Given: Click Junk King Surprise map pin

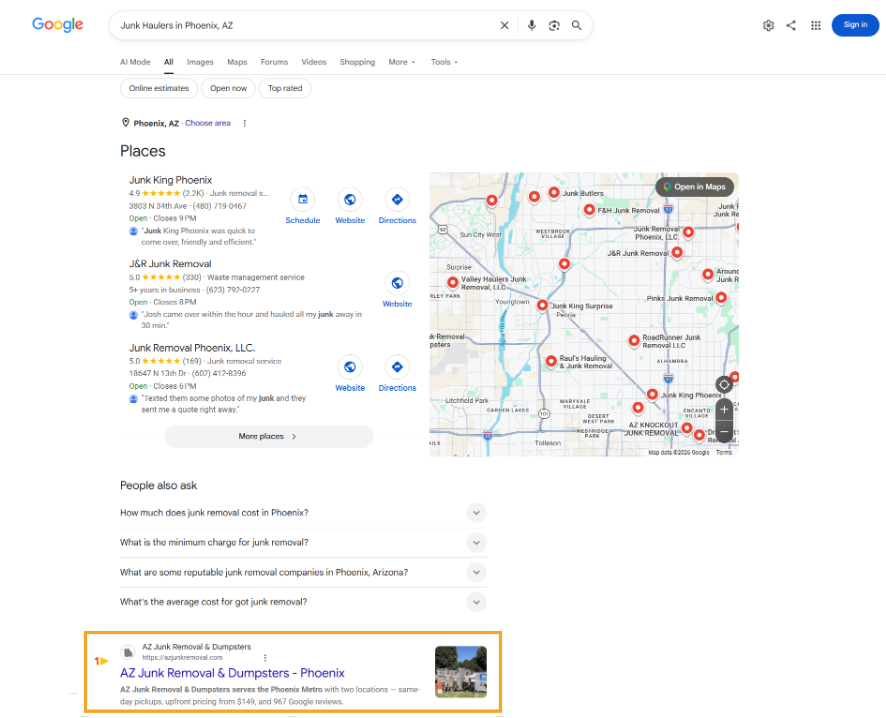Looking at the screenshot, I should [x=542, y=305].
